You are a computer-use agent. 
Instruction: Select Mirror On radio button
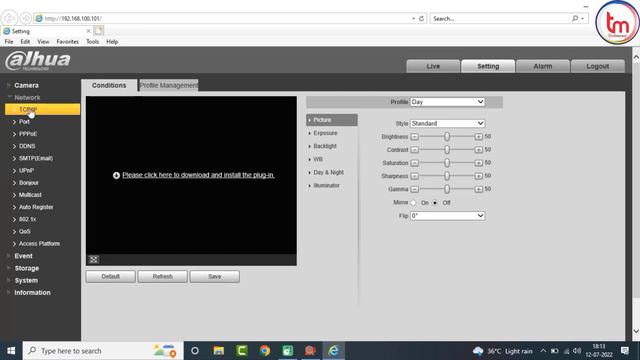tap(413, 203)
